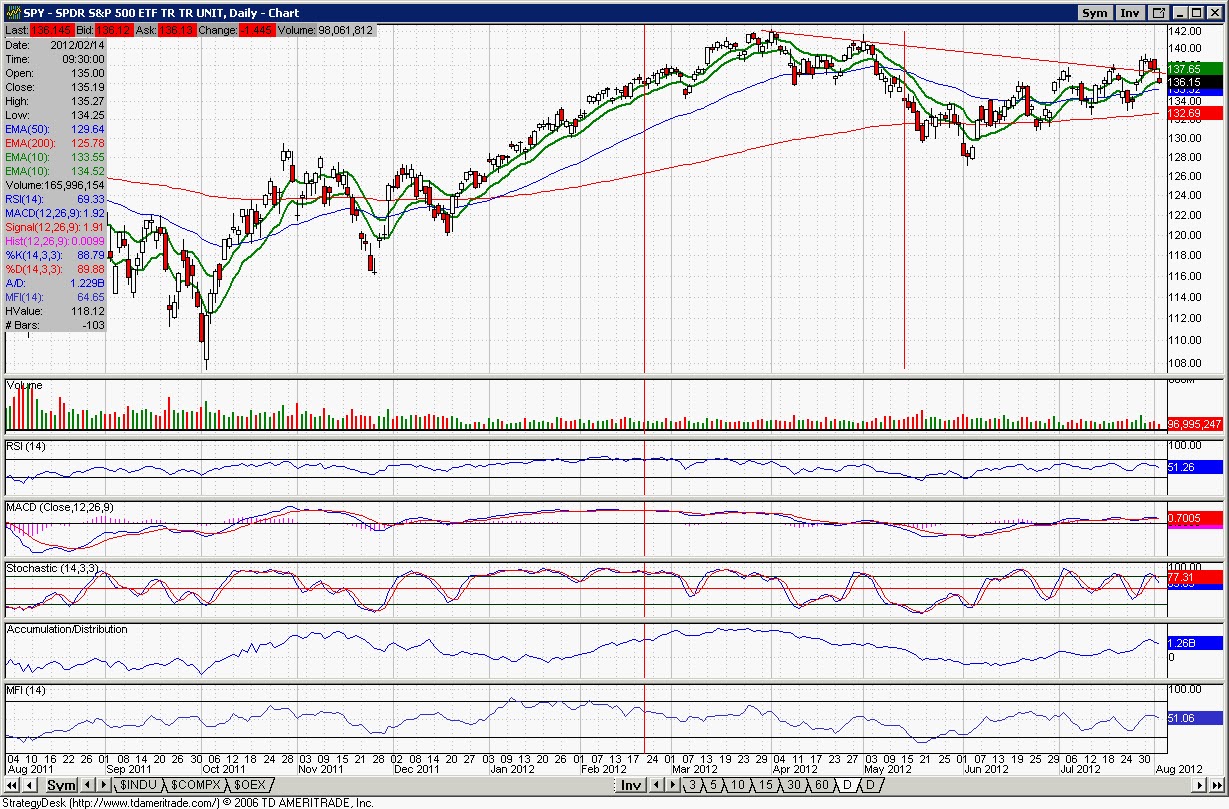This screenshot has width=1229, height=809.
Task: Click the # Bars -103 row
Action: (x=56, y=325)
